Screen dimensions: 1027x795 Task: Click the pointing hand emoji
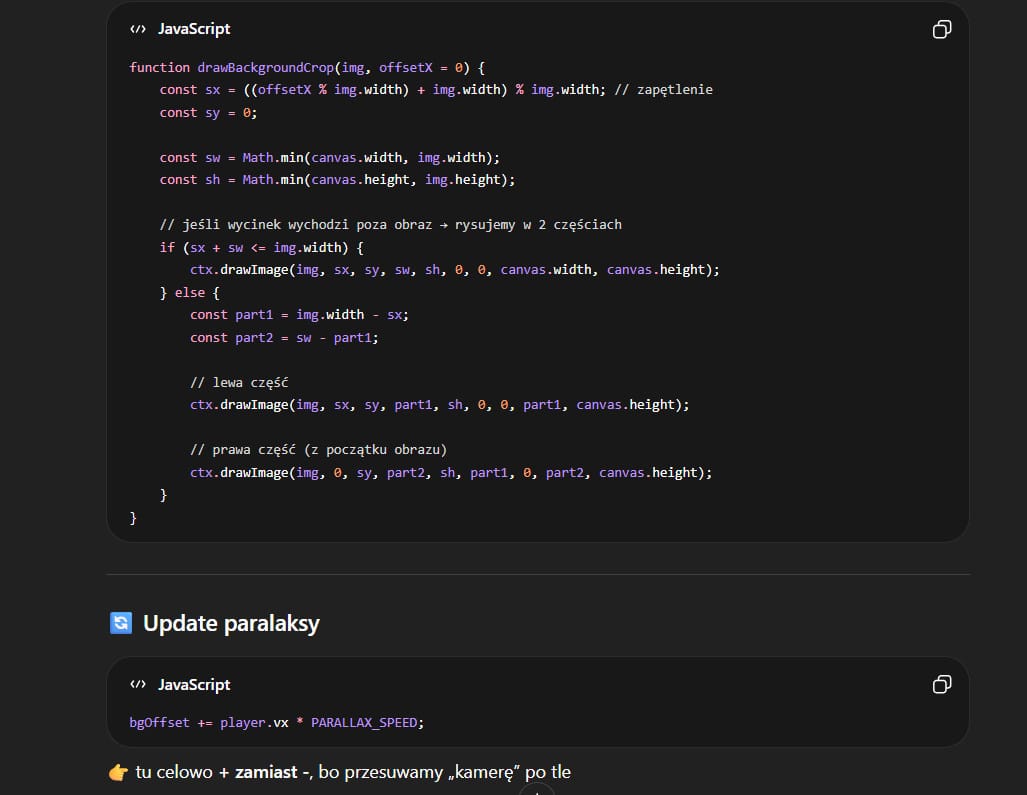pos(119,773)
